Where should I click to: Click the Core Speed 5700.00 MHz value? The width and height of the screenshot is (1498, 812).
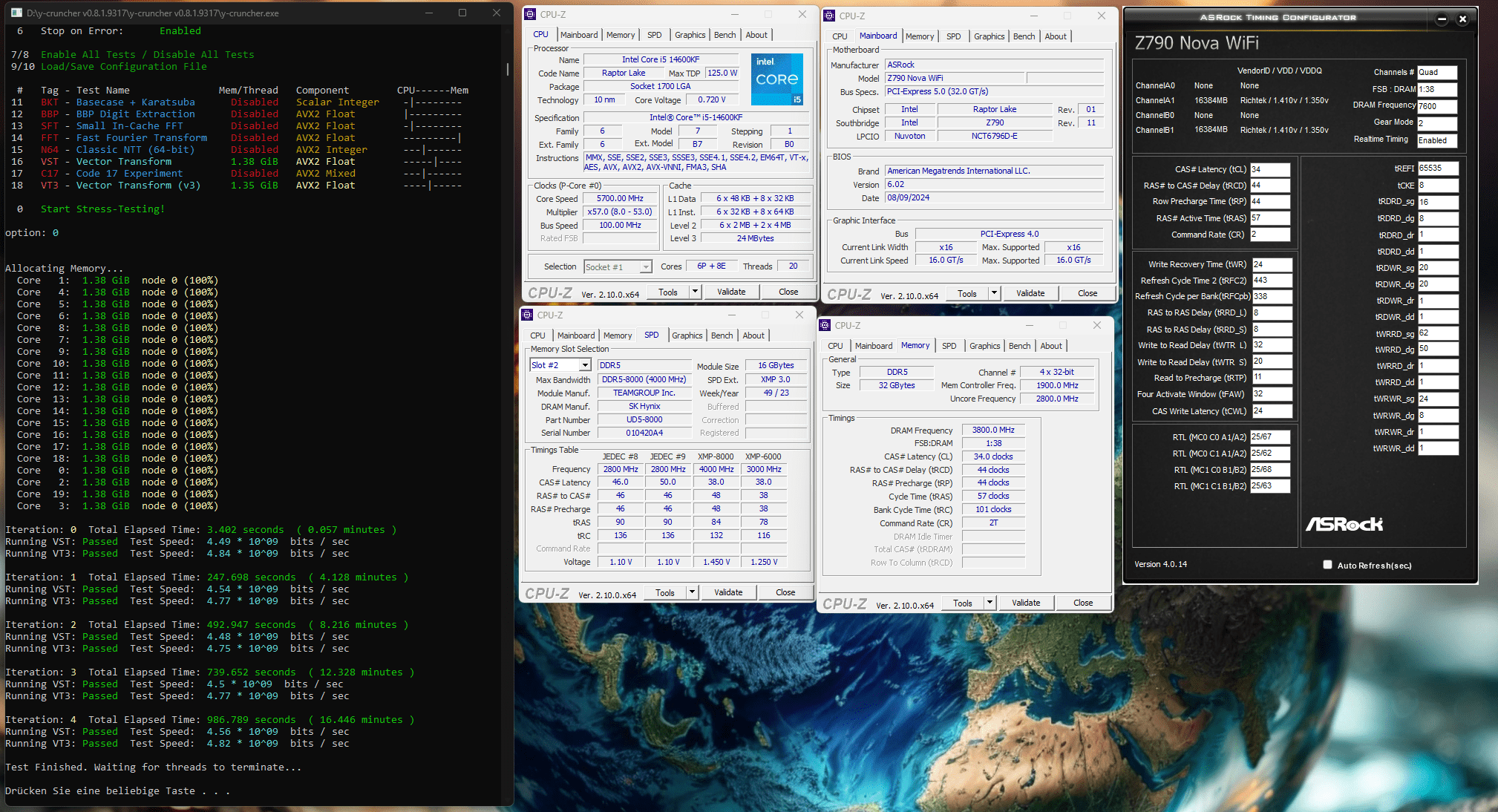tap(620, 198)
